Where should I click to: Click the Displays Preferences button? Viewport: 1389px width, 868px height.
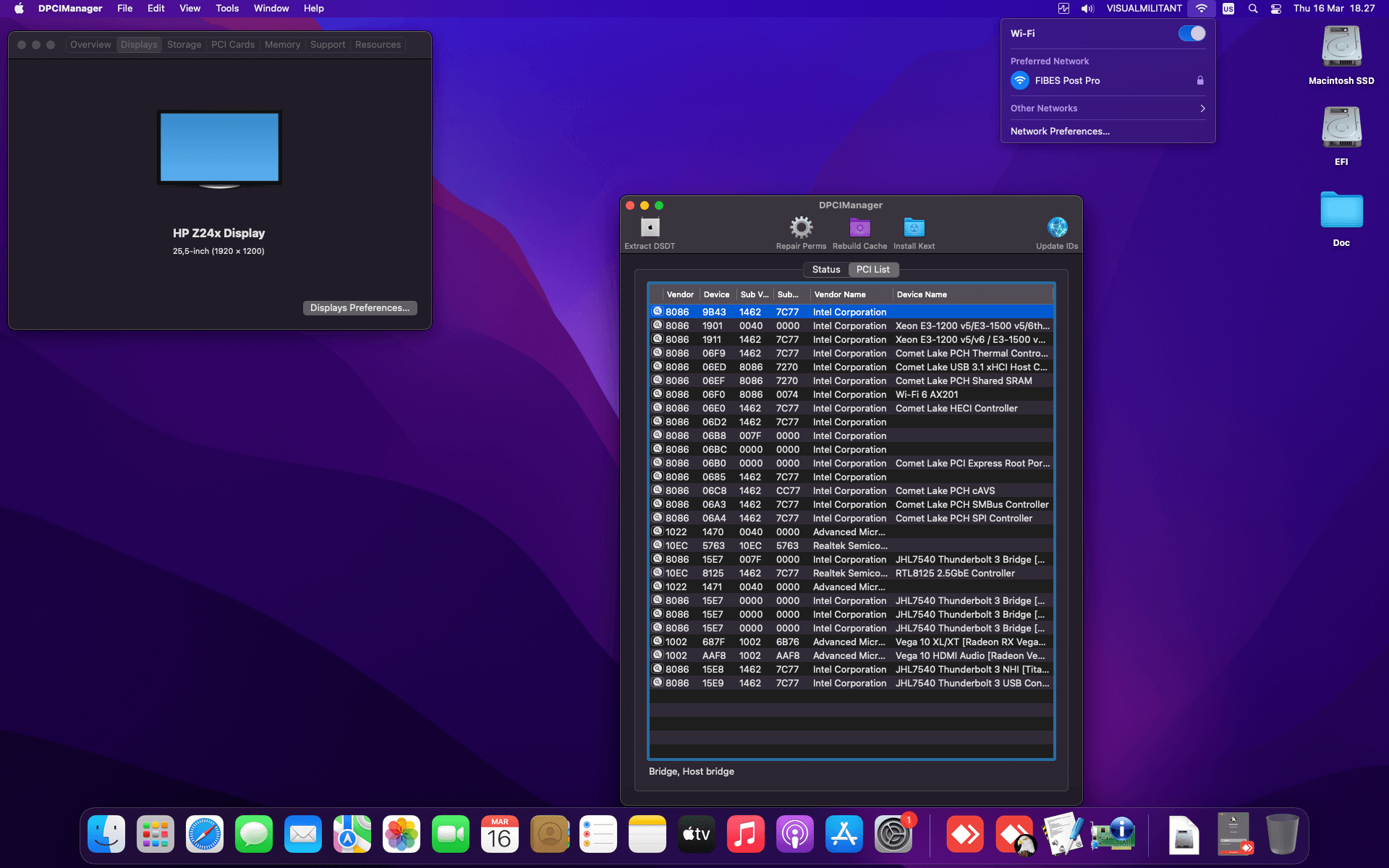pyautogui.click(x=360, y=307)
